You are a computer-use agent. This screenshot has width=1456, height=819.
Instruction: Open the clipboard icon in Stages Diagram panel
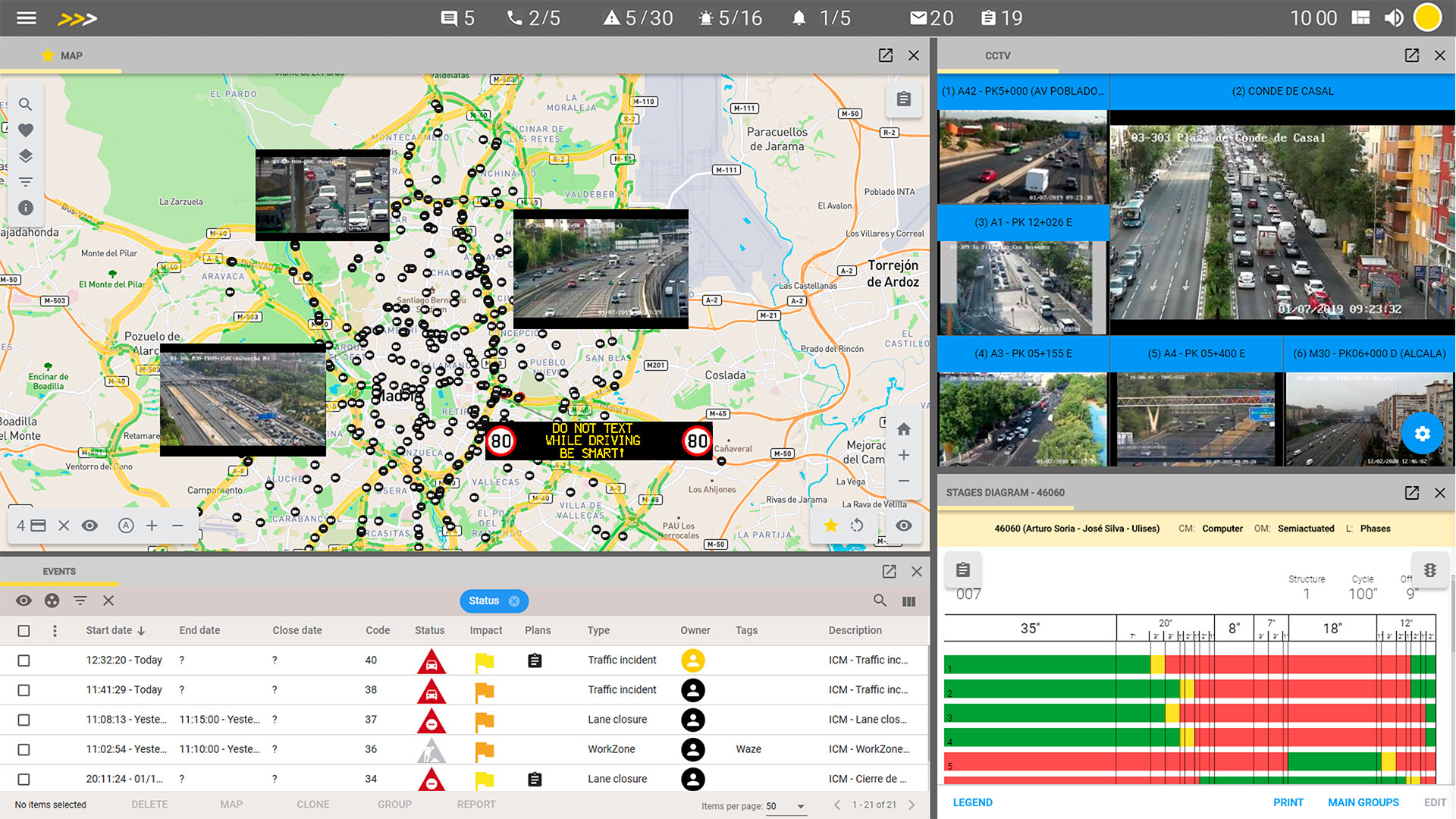tap(962, 570)
